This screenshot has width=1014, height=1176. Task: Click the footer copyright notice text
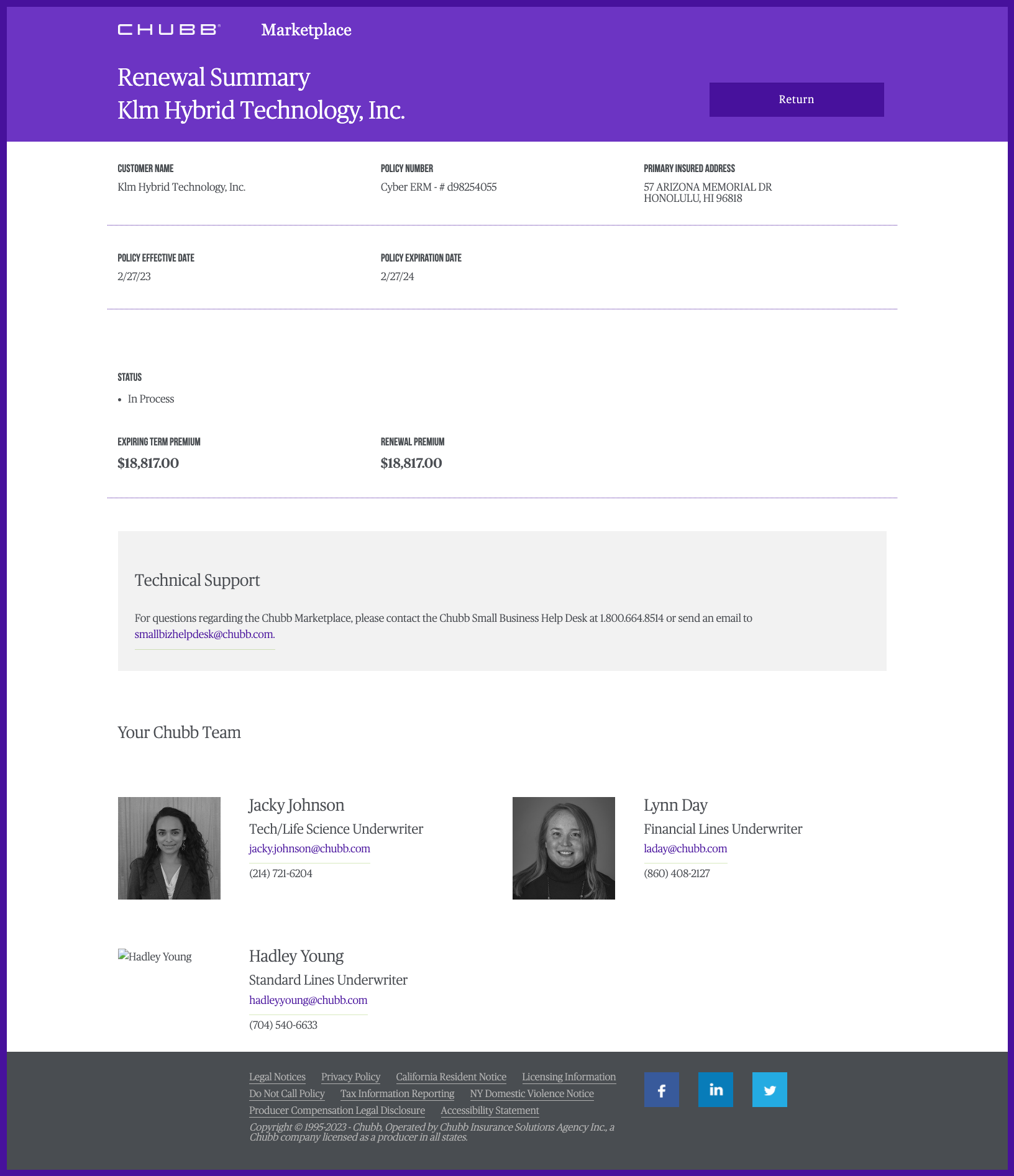click(x=432, y=1132)
